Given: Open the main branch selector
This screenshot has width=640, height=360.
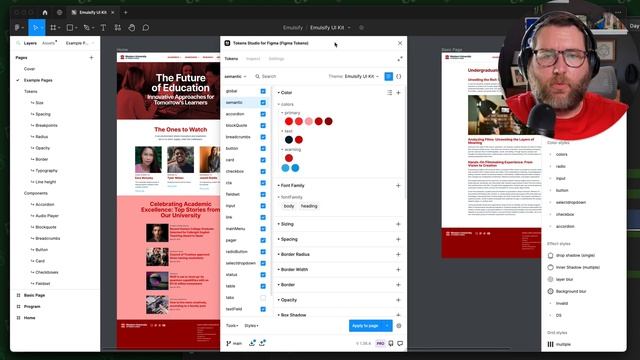Looking at the screenshot, I should 234,343.
